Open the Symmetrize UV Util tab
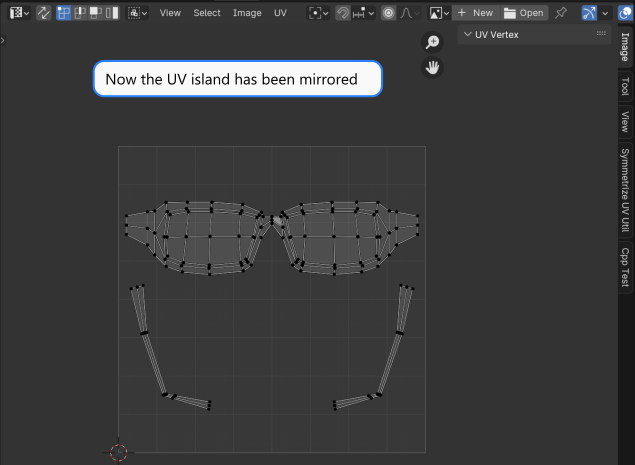635x465 pixels. pyautogui.click(x=625, y=190)
